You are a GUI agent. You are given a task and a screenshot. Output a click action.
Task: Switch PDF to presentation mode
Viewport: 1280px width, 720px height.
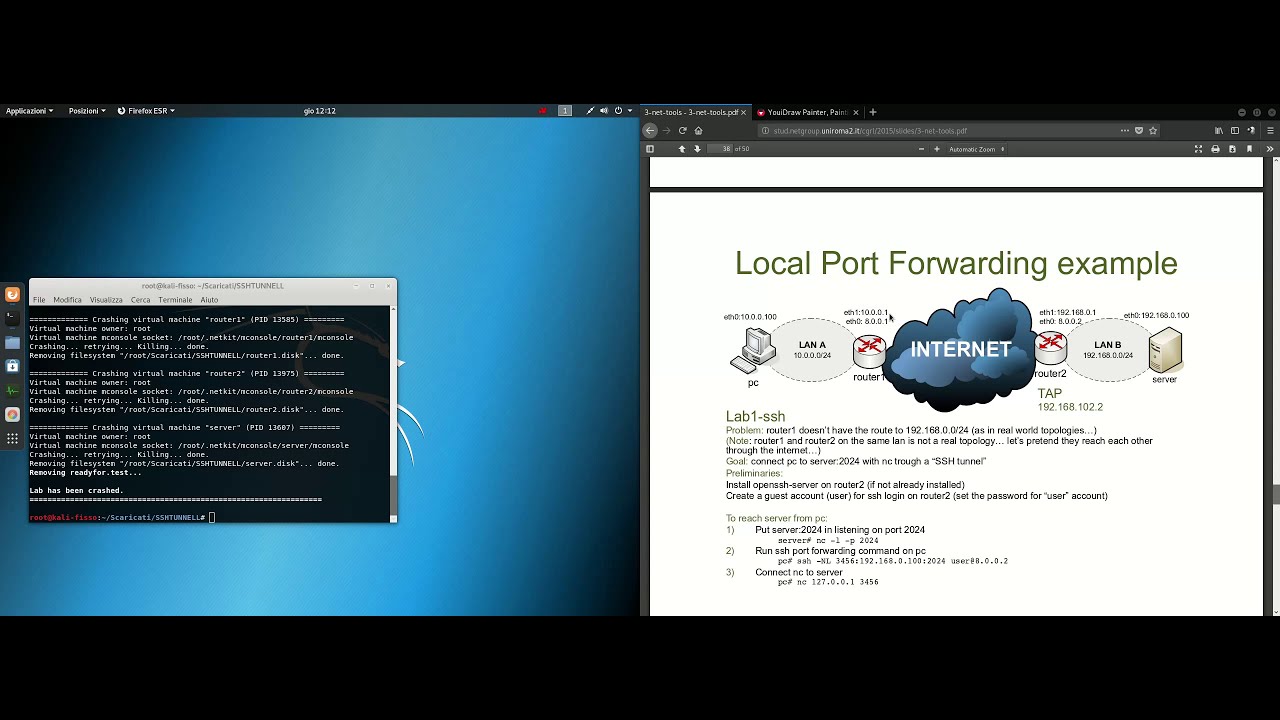[x=1198, y=149]
